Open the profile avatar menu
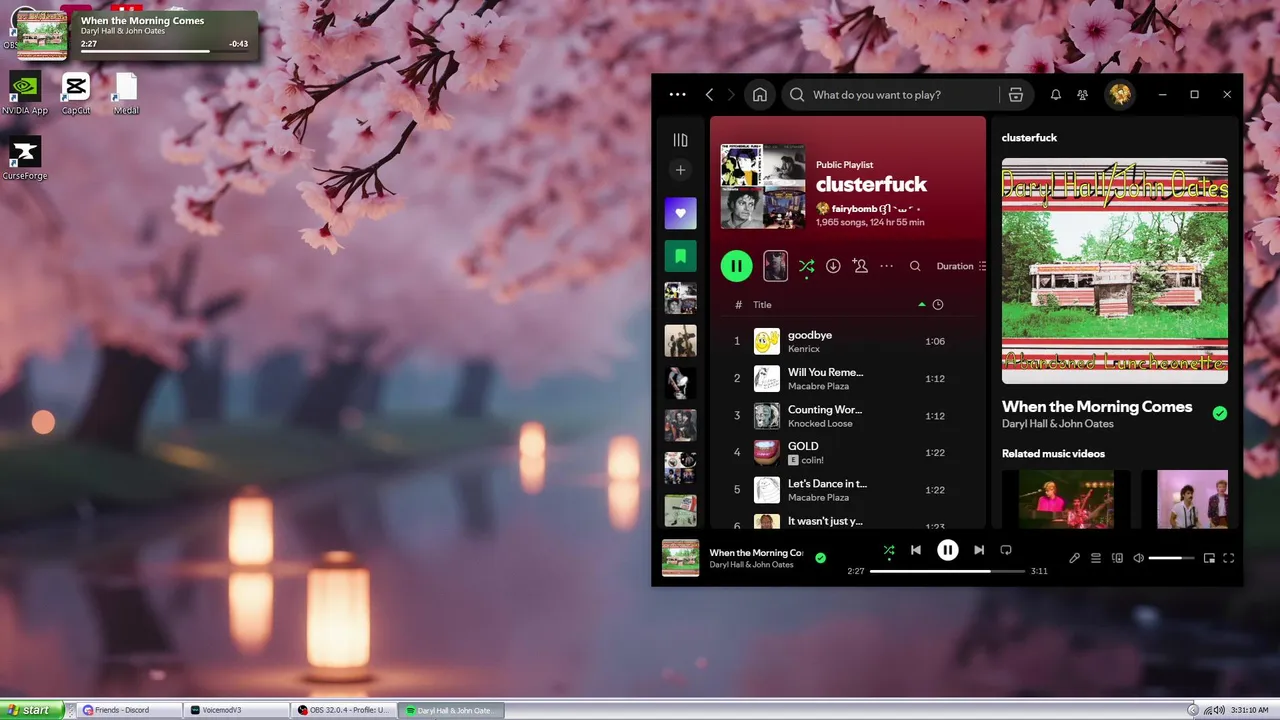This screenshot has height=720, width=1280. point(1120,95)
